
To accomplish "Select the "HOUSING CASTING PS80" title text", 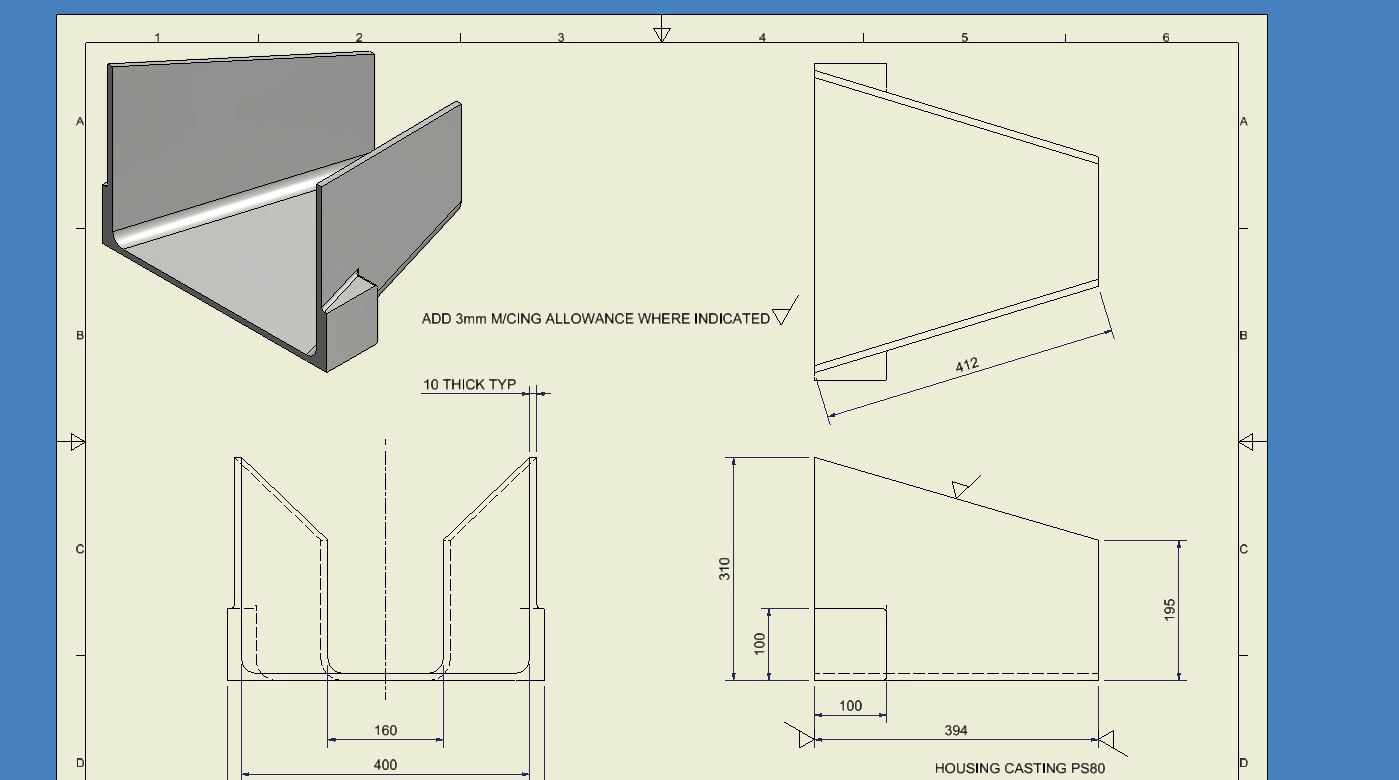I will 1020,768.
